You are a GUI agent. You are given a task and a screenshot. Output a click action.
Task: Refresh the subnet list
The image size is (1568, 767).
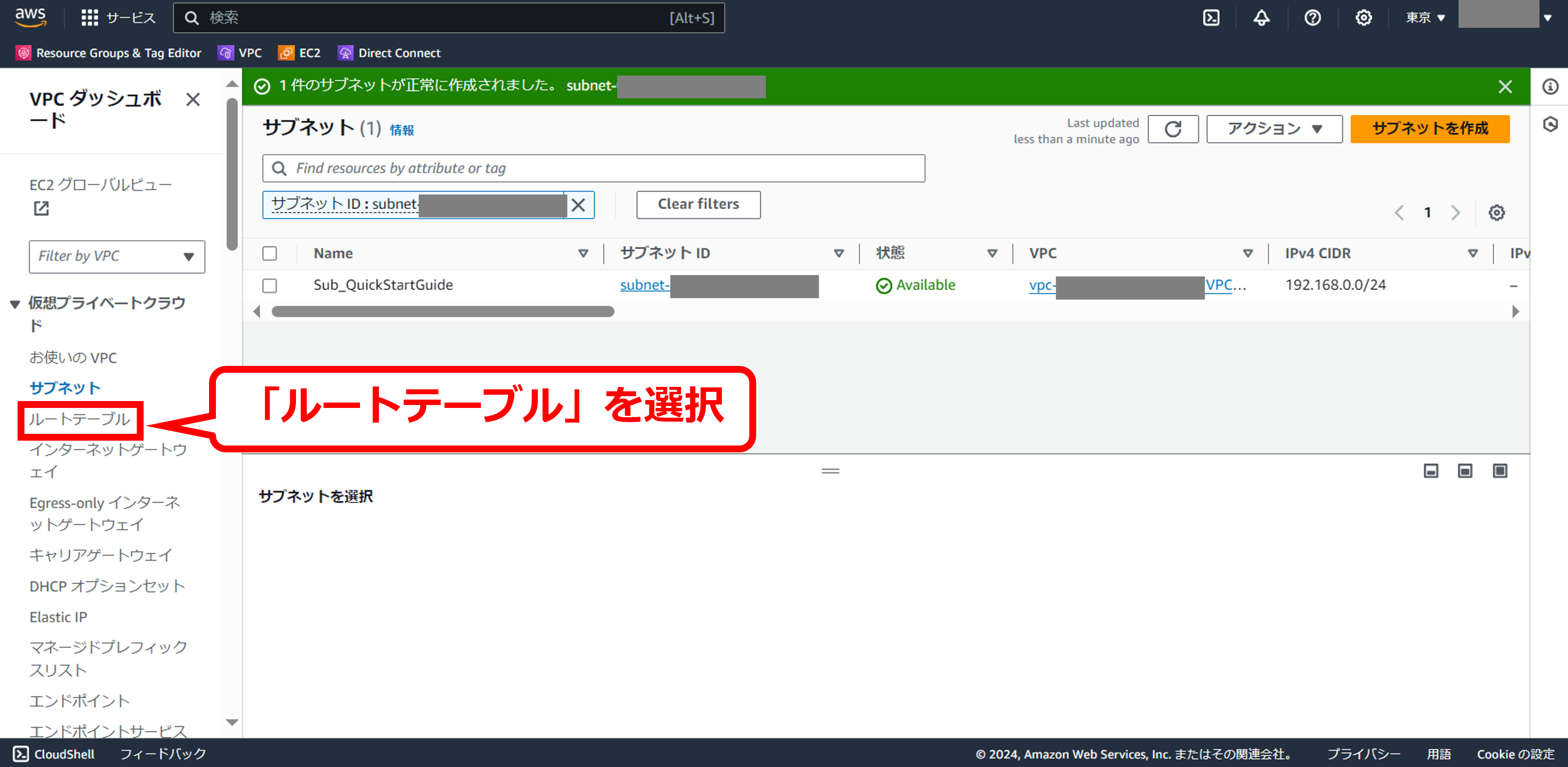click(1172, 129)
